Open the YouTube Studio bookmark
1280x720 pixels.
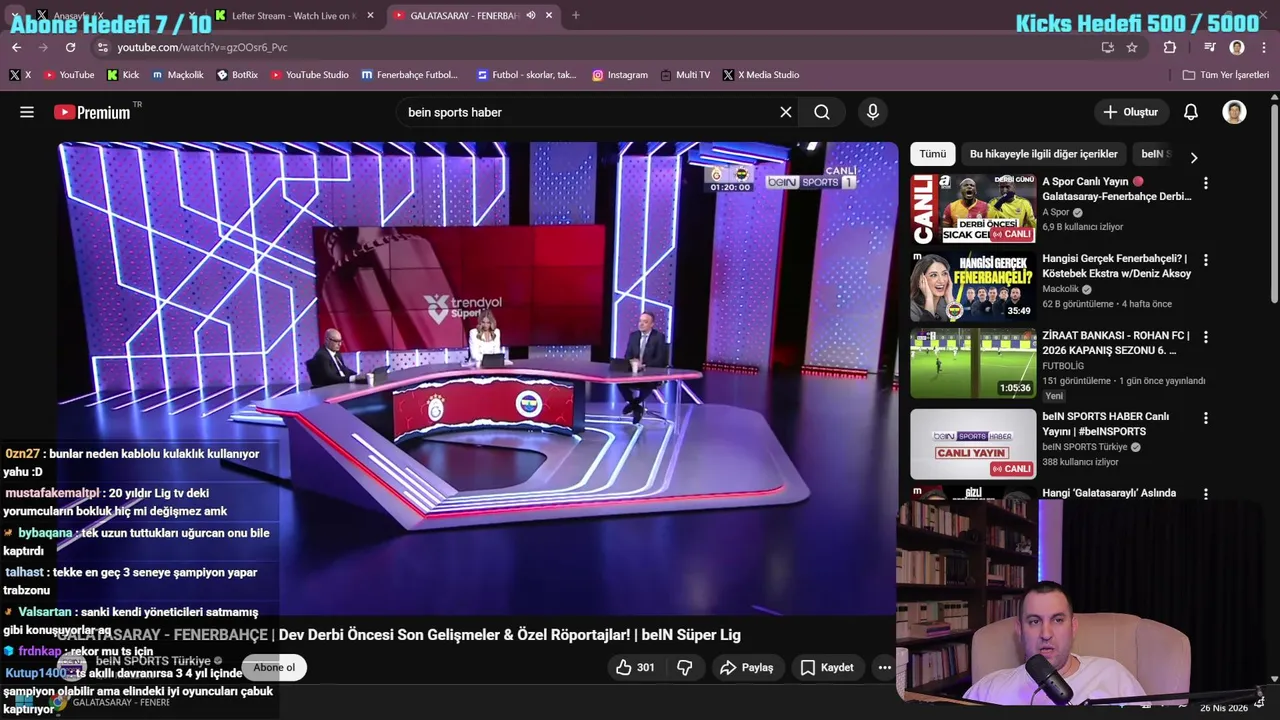click(x=310, y=75)
